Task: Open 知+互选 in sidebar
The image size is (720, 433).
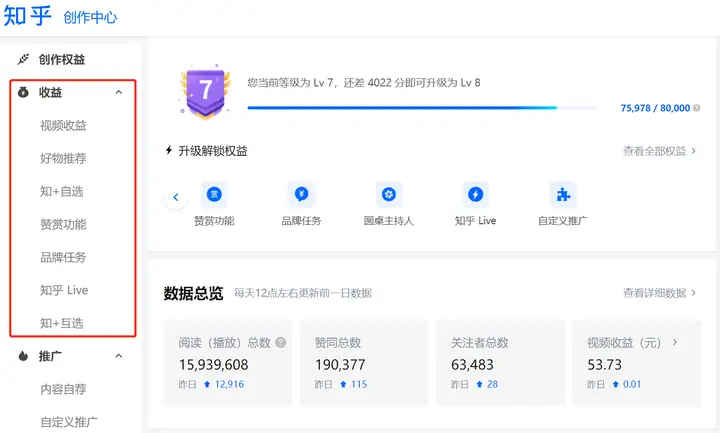Action: (x=62, y=323)
